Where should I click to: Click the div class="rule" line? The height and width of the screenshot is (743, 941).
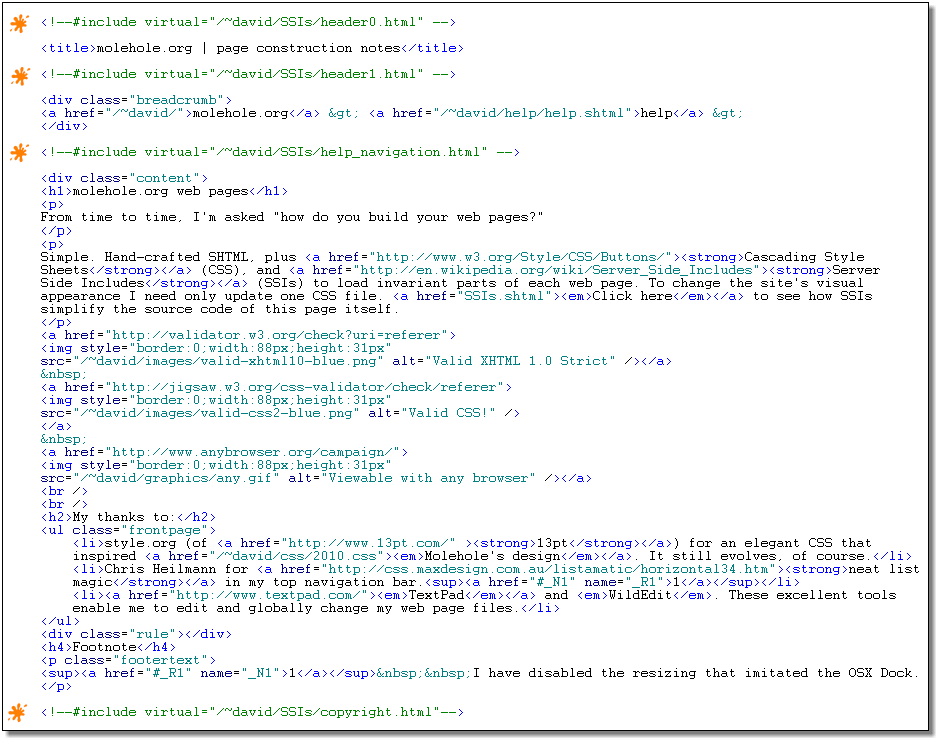[x=136, y=634]
